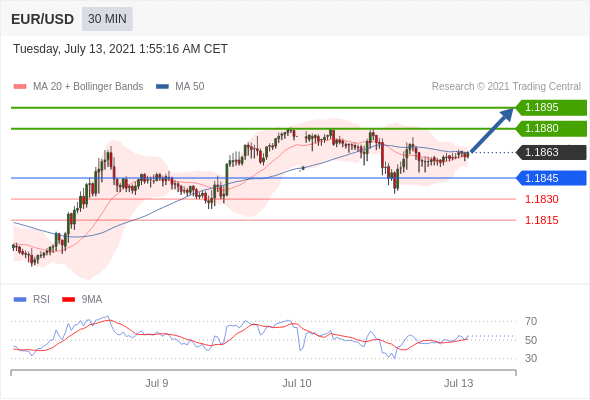The image size is (590, 400).
Task: Click the green 1.1880 resistance tag
Action: coord(551,128)
